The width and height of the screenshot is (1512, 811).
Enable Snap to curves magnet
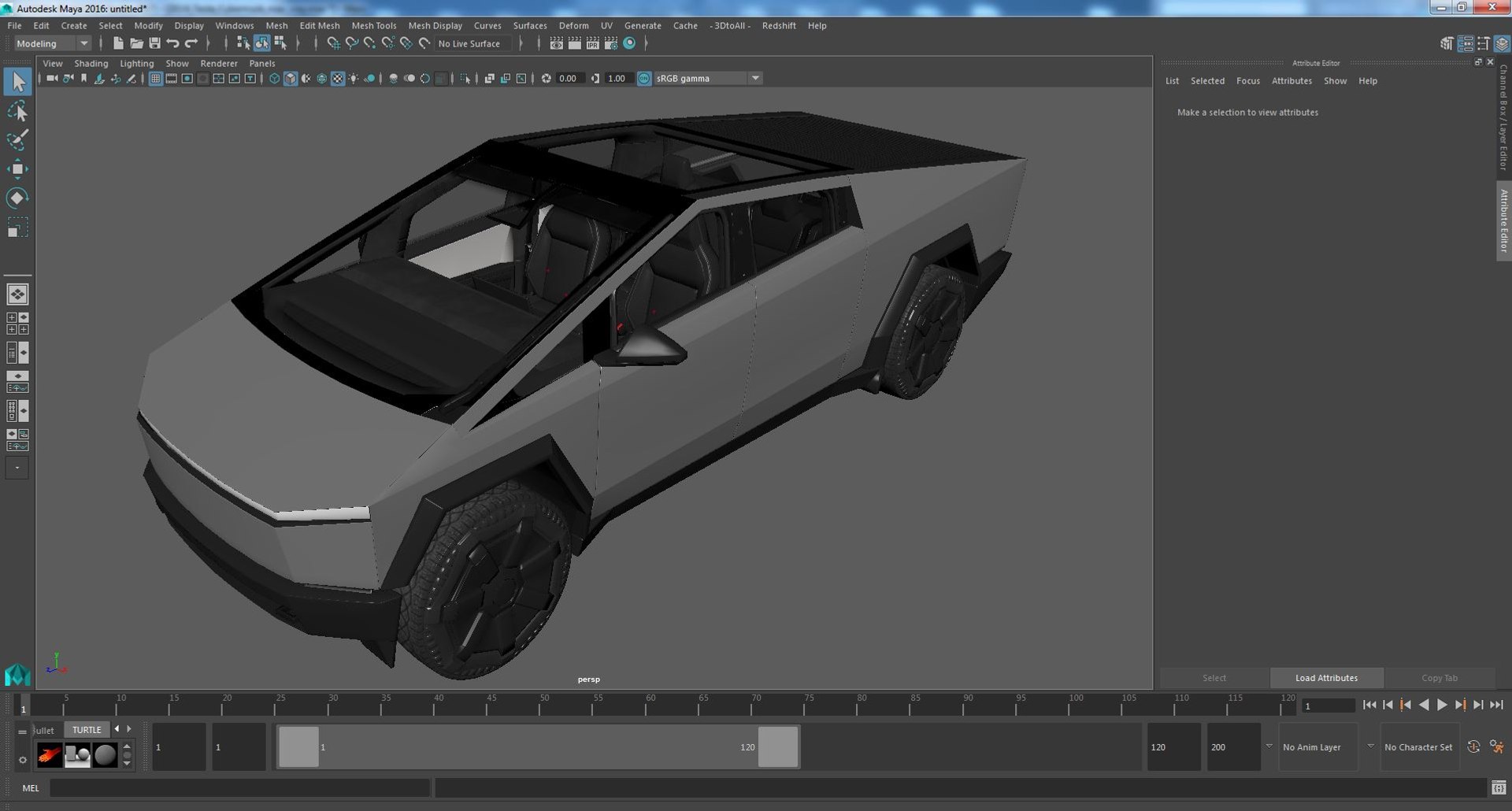352,43
